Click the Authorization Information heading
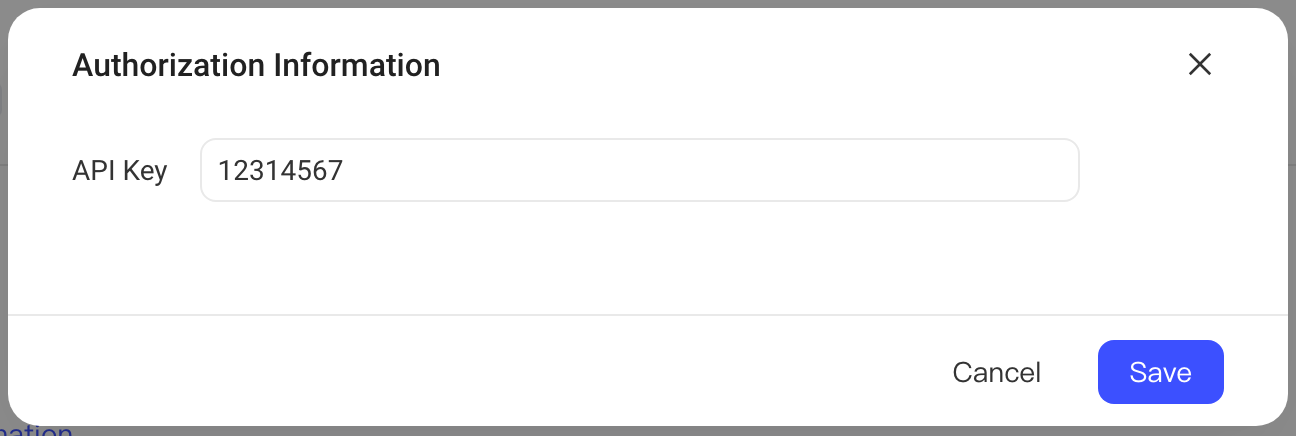Image resolution: width=1296 pixels, height=436 pixels. point(256,65)
